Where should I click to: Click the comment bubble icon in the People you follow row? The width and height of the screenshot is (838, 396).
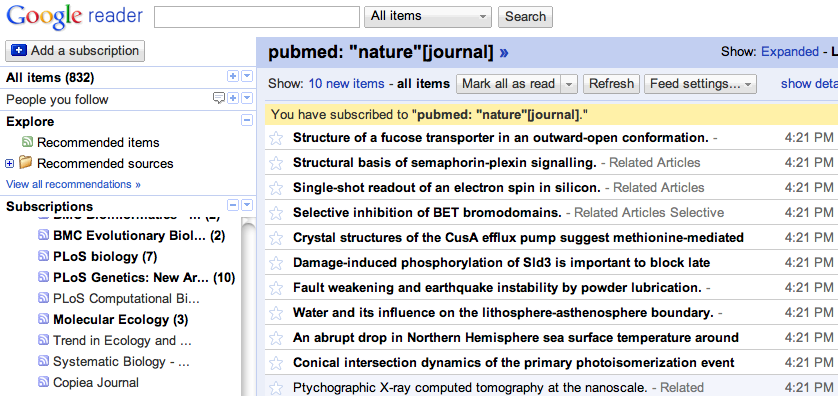219,98
